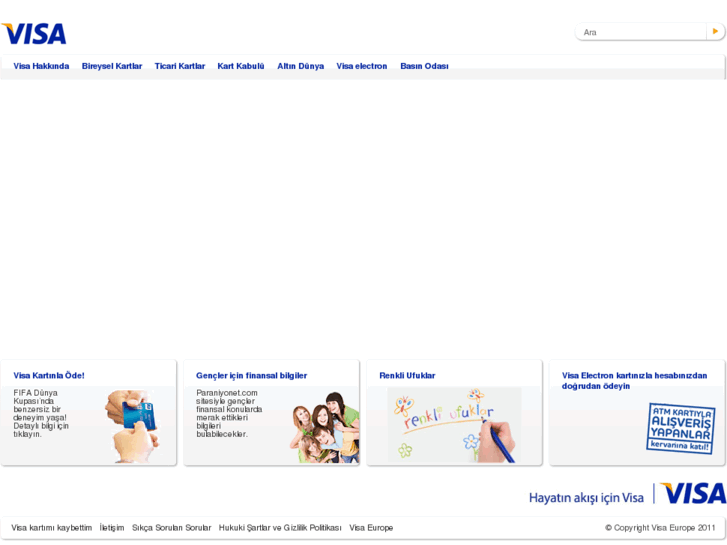
Task: Open the Renkli Ufuklar heading link
Action: click(x=407, y=375)
